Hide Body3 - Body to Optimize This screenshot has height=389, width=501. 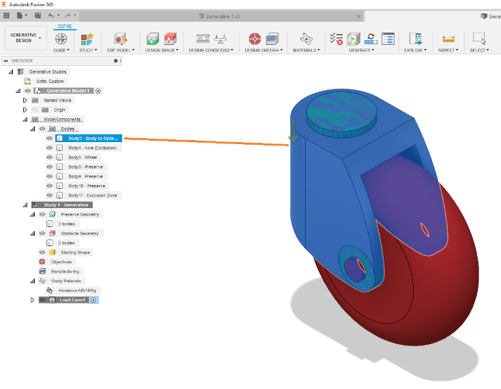click(x=50, y=138)
